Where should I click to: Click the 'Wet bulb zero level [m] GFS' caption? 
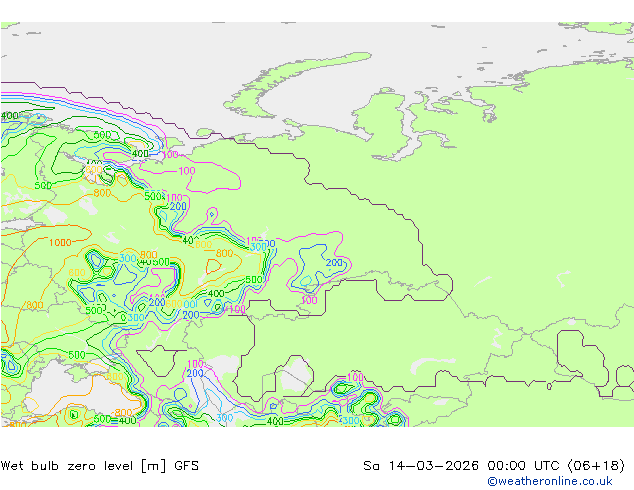pyautogui.click(x=100, y=466)
